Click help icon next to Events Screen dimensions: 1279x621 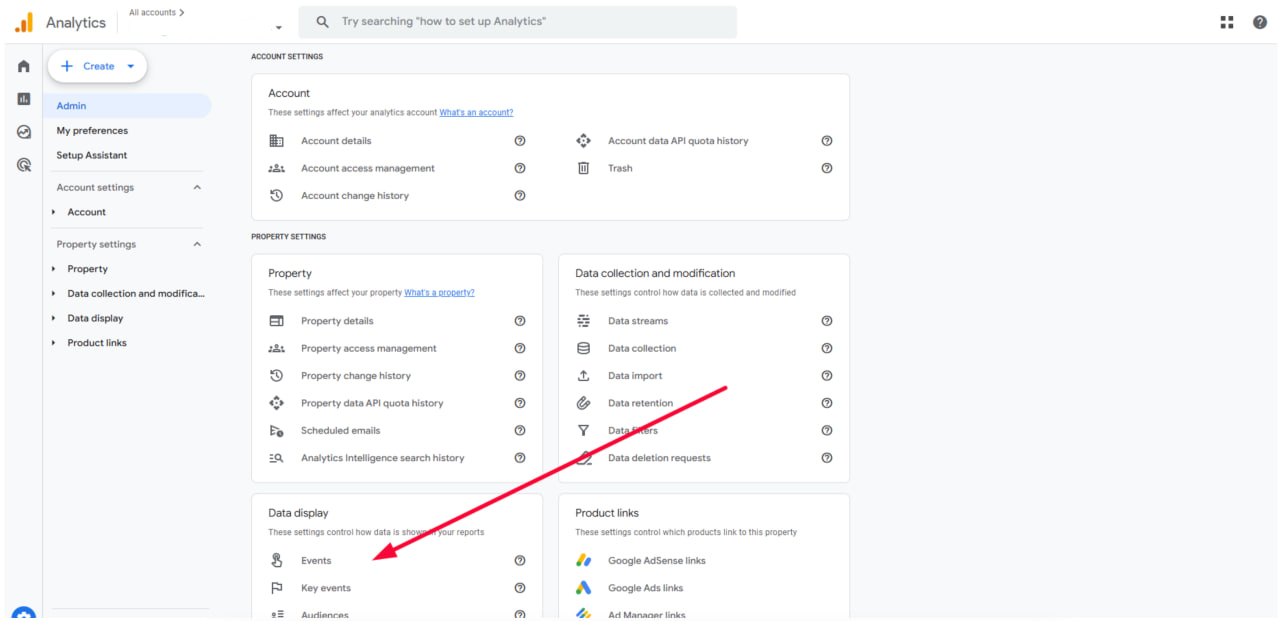click(x=520, y=561)
